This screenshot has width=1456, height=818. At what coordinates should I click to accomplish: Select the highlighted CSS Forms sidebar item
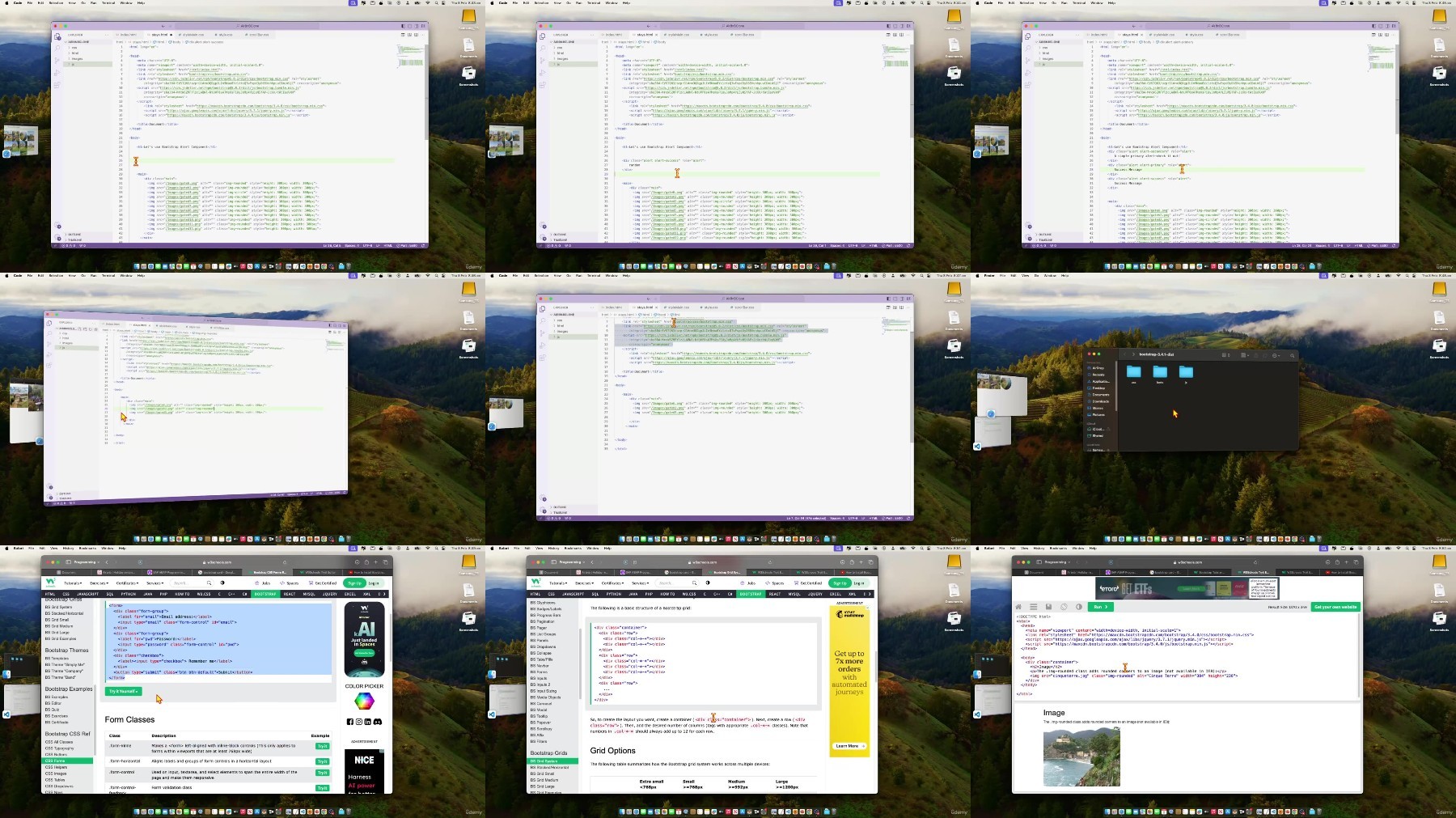click(x=67, y=761)
